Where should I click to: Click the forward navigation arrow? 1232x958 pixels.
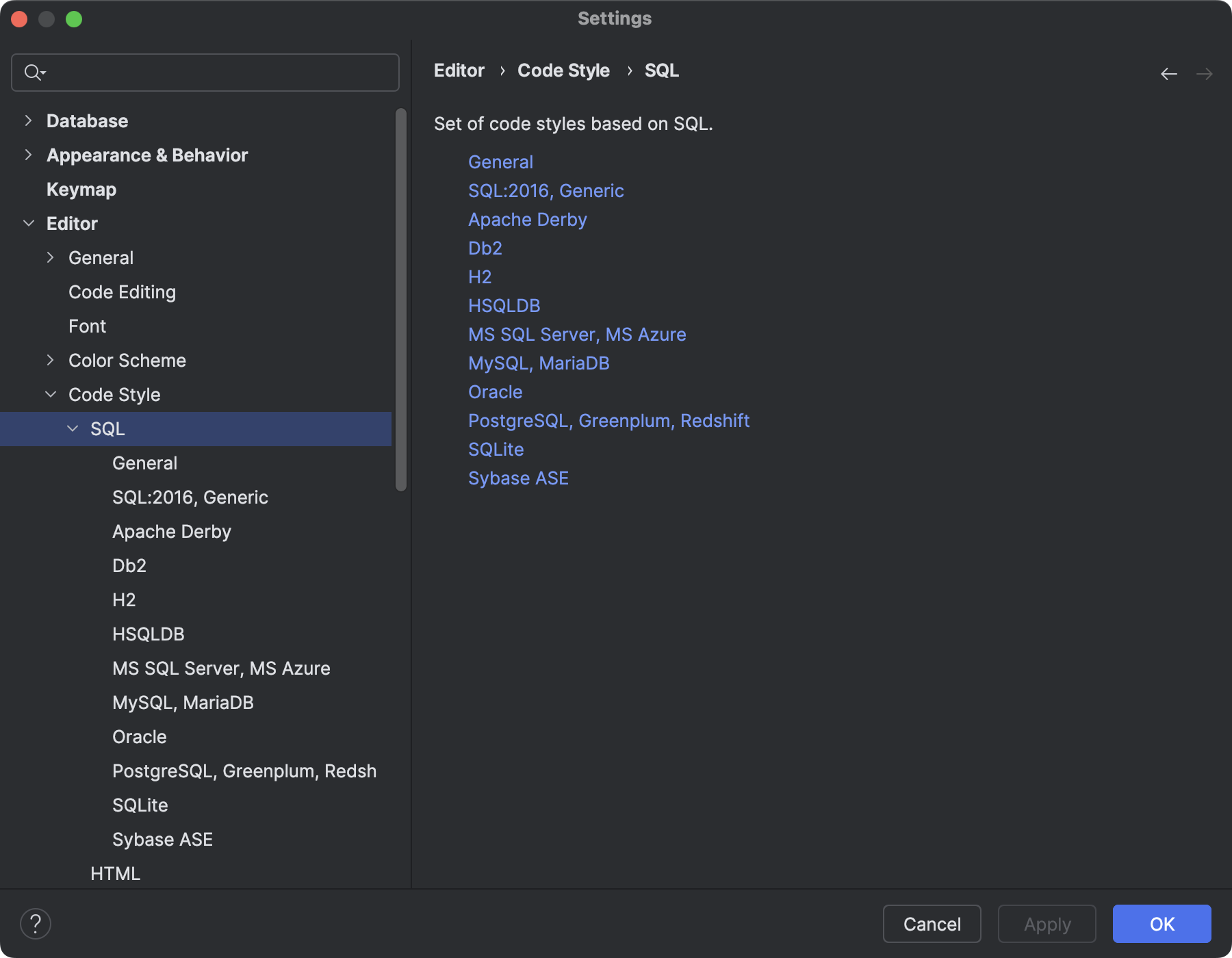(1205, 74)
